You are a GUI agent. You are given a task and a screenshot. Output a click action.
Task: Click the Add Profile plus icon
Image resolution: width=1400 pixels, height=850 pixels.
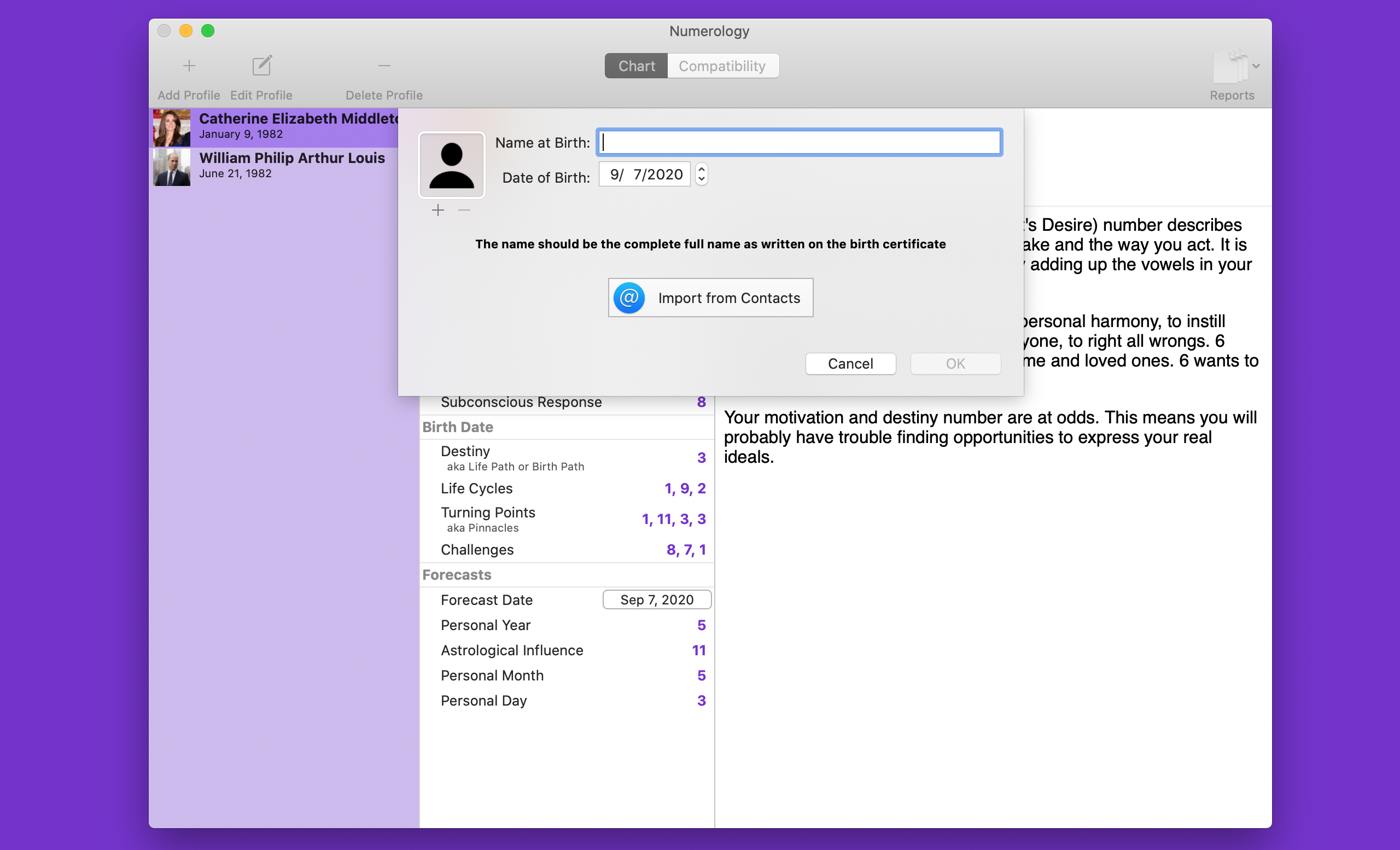189,66
